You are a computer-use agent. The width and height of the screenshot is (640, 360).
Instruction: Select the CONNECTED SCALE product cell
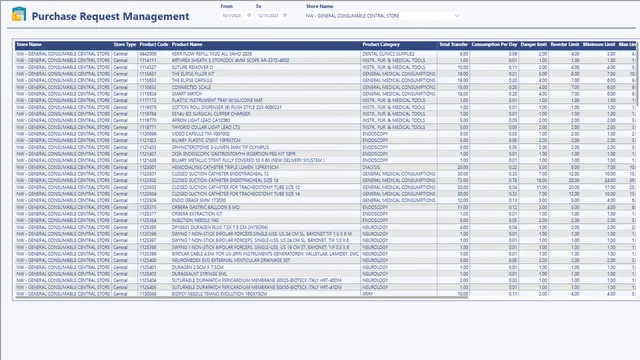click(x=191, y=87)
